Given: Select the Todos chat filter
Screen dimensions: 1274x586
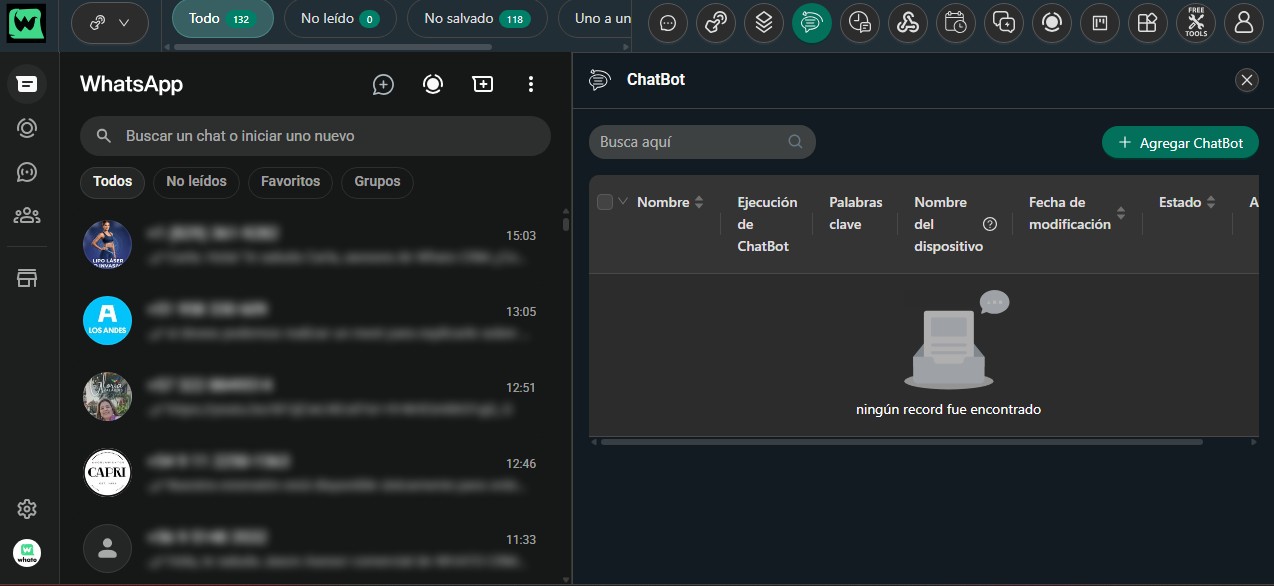Looking at the screenshot, I should pos(113,181).
